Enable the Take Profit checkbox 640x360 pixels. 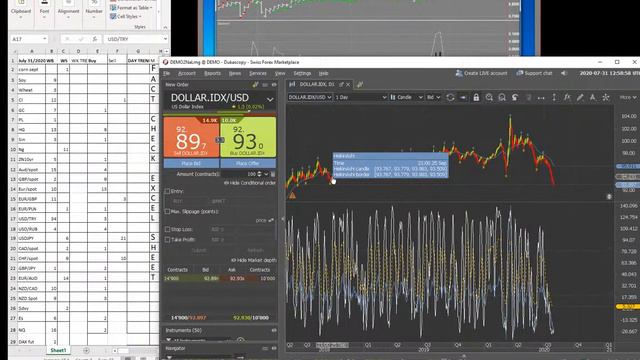(x=167, y=240)
